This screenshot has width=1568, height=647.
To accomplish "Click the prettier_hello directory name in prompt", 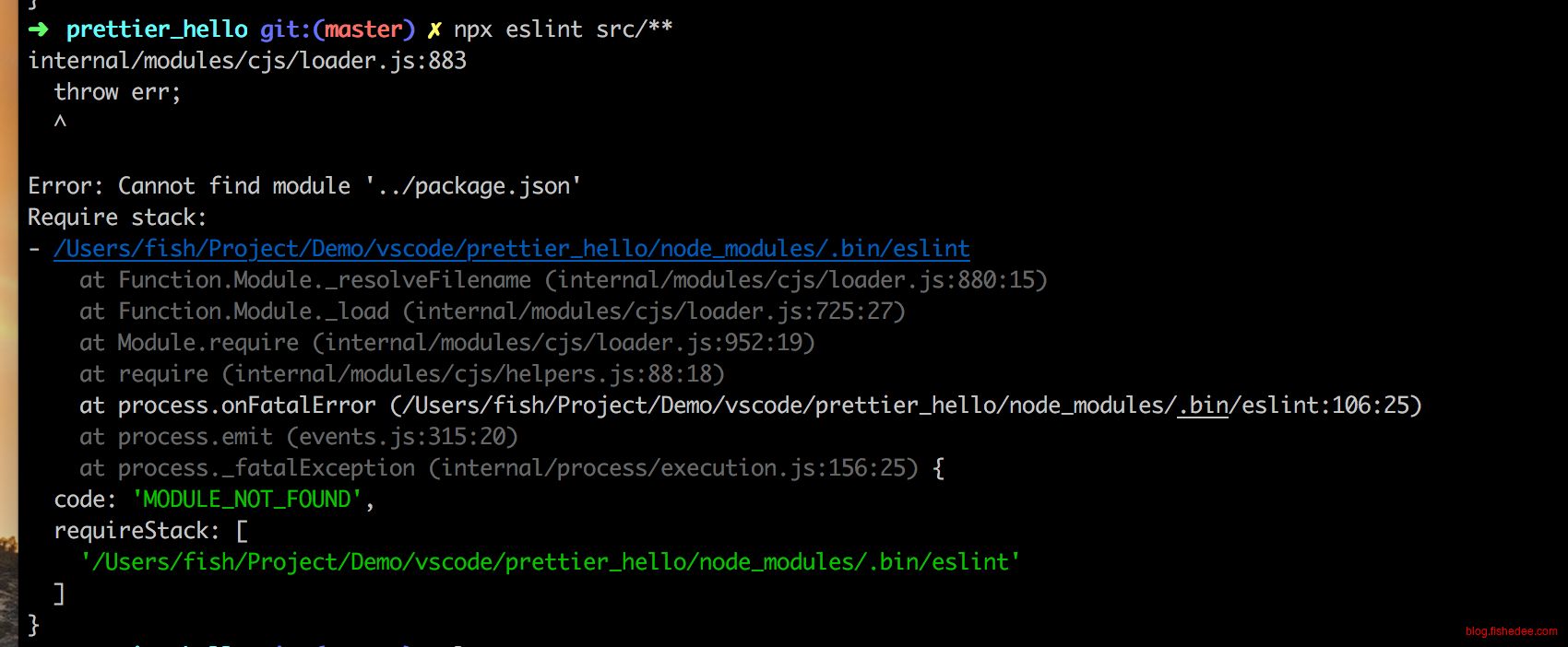I will pos(157,29).
